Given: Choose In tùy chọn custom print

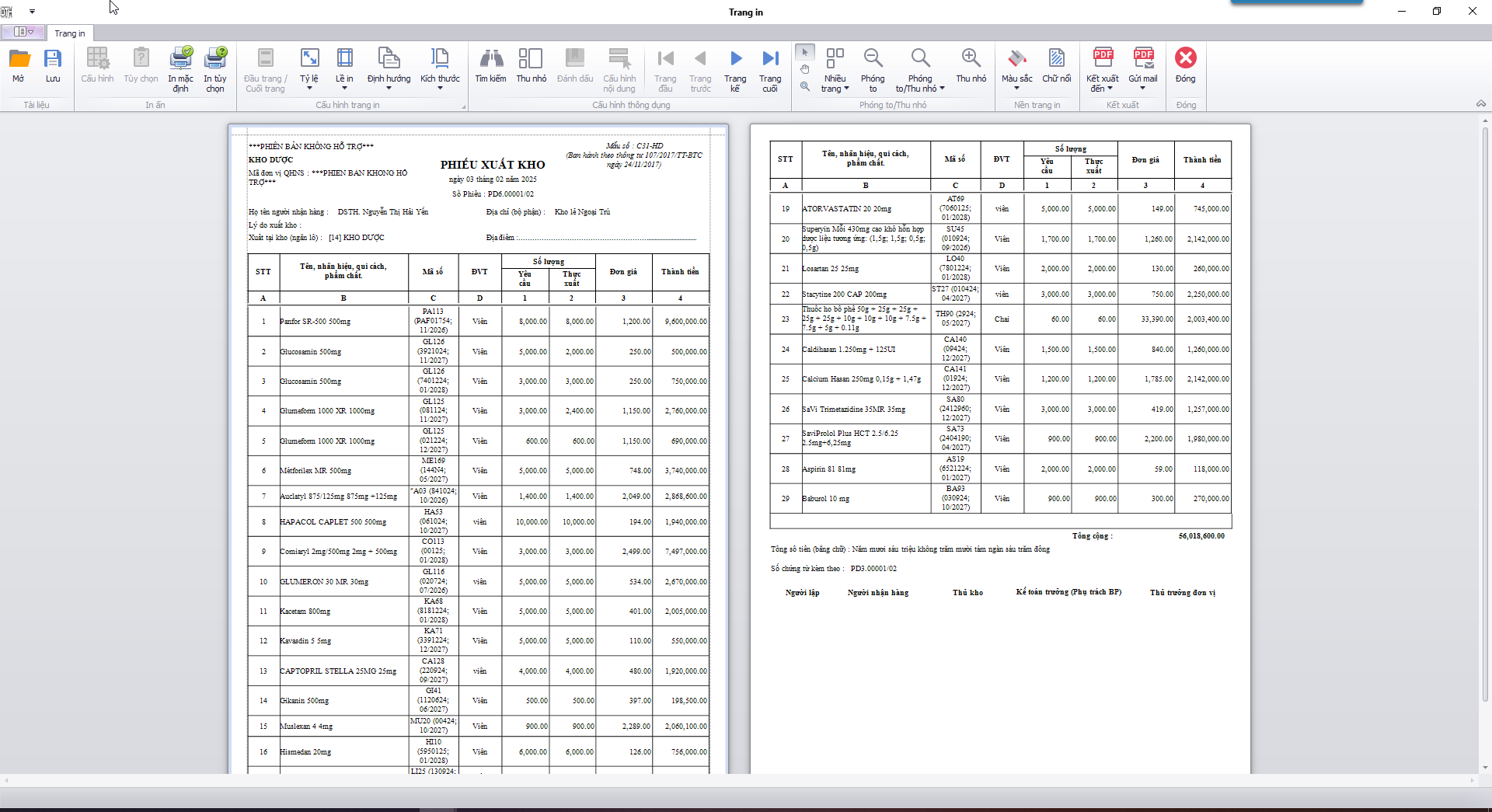Looking at the screenshot, I should coord(215,69).
